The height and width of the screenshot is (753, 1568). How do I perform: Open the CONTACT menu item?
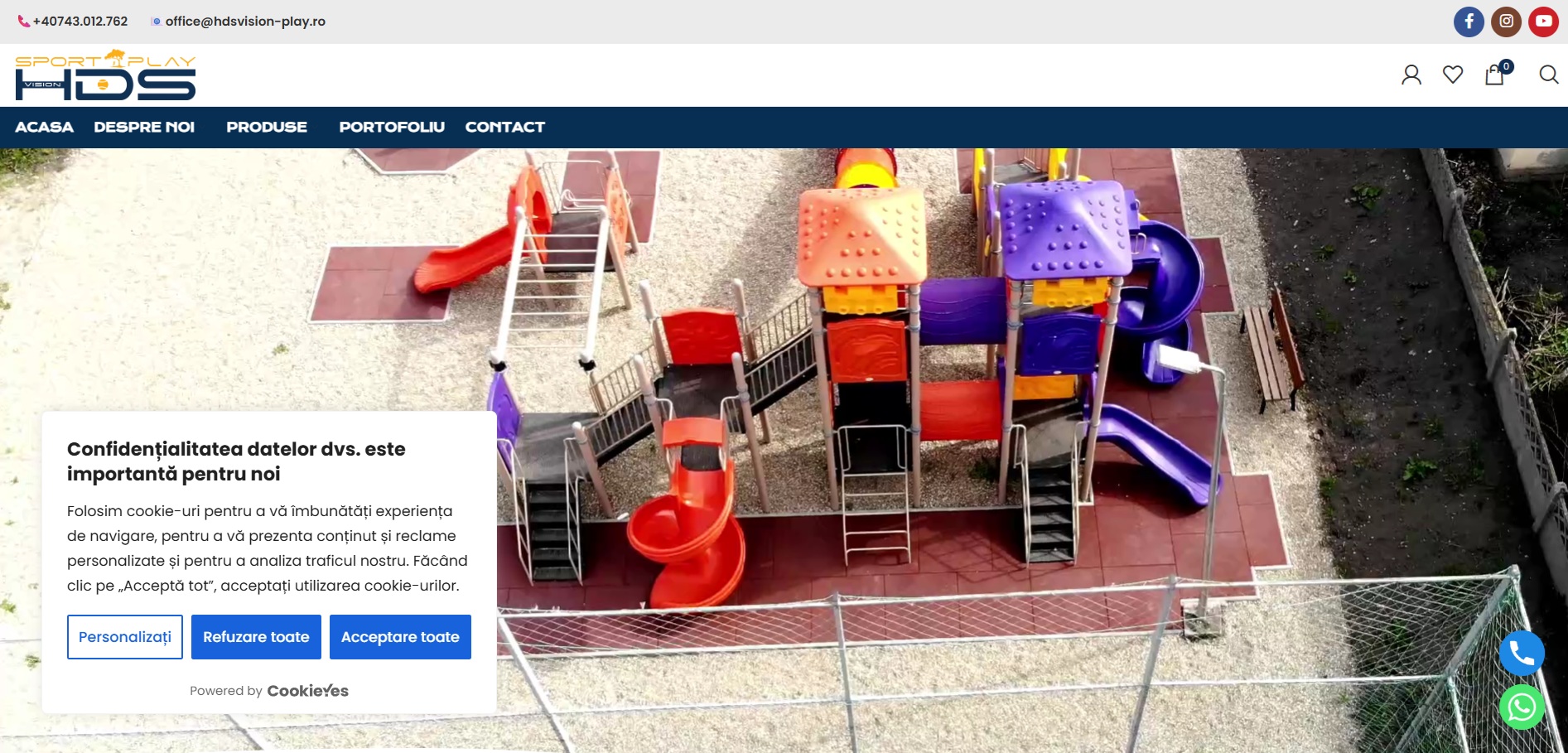505,127
